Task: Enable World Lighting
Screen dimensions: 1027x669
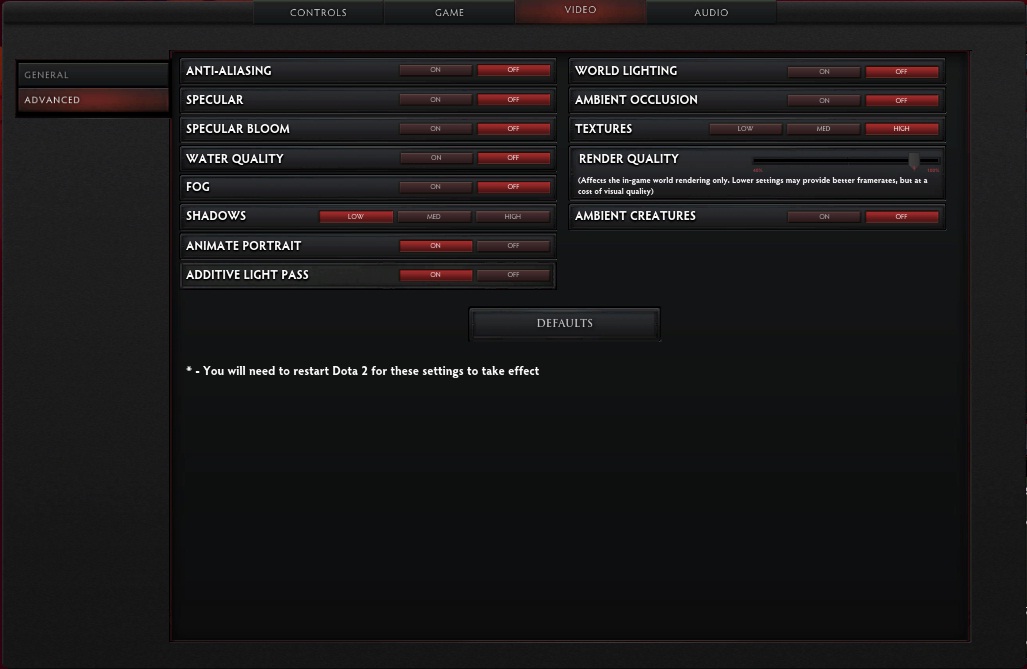Action: (x=824, y=71)
